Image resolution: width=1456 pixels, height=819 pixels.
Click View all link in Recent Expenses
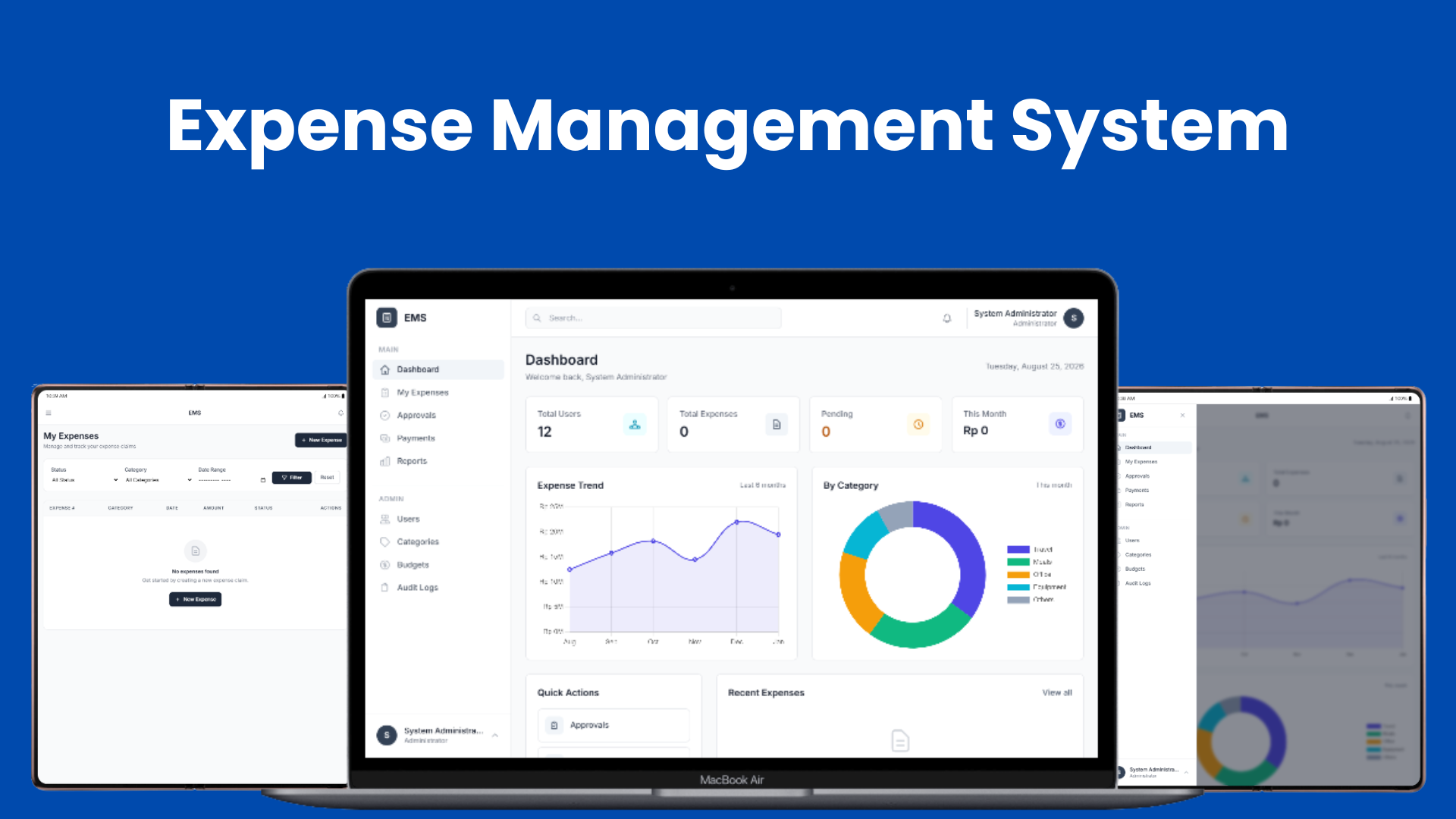tap(1057, 693)
